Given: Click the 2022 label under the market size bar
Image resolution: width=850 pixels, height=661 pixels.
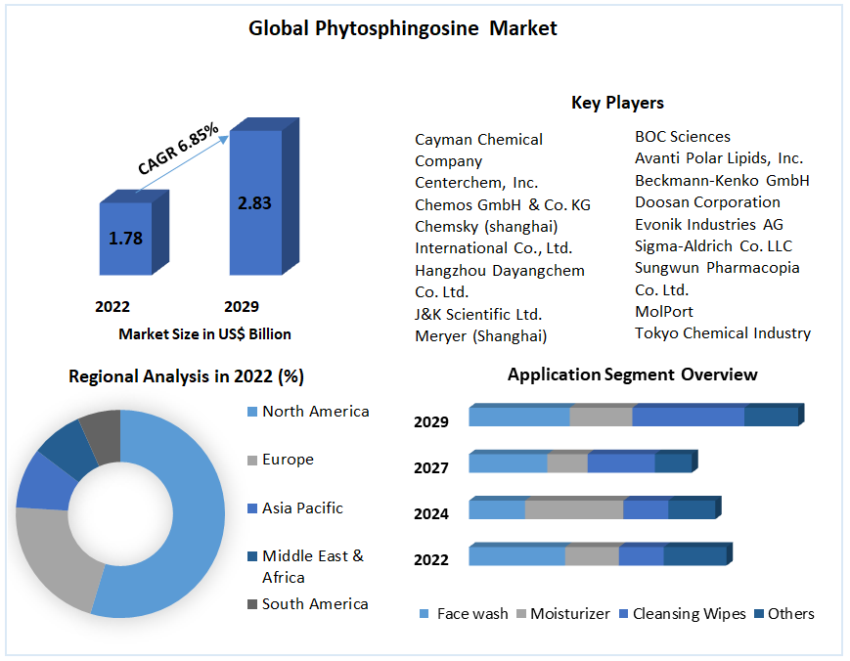Looking at the screenshot, I should (112, 307).
